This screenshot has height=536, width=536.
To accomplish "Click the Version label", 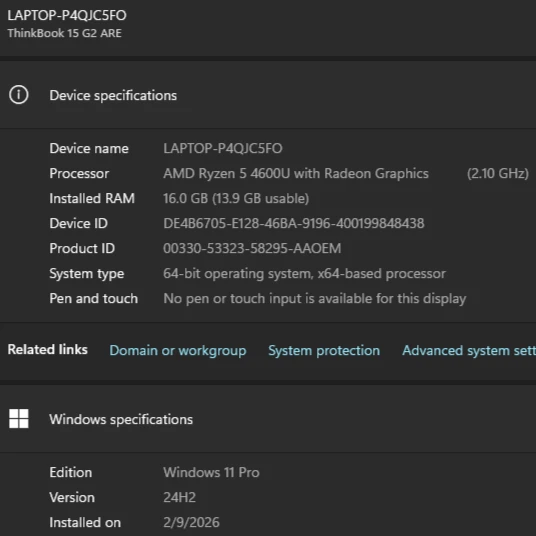I will point(72,497).
